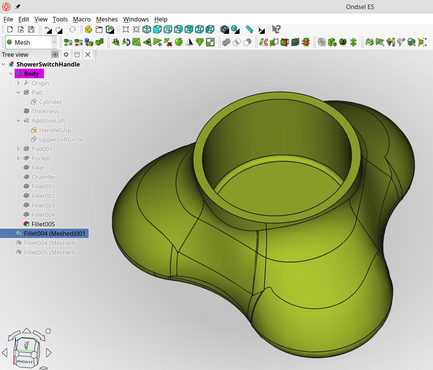Open a document from file

(x=21, y=30)
